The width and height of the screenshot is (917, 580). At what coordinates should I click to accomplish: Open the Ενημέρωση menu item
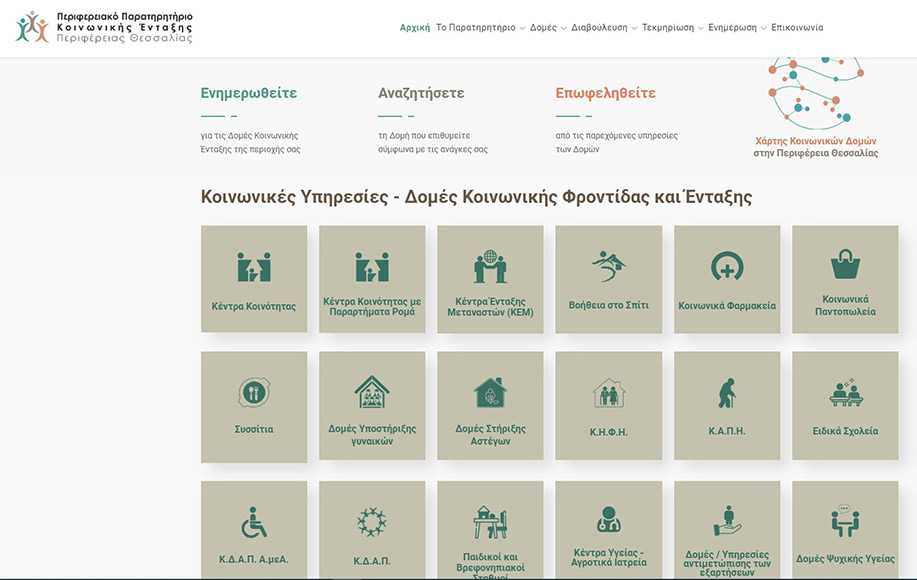click(732, 27)
